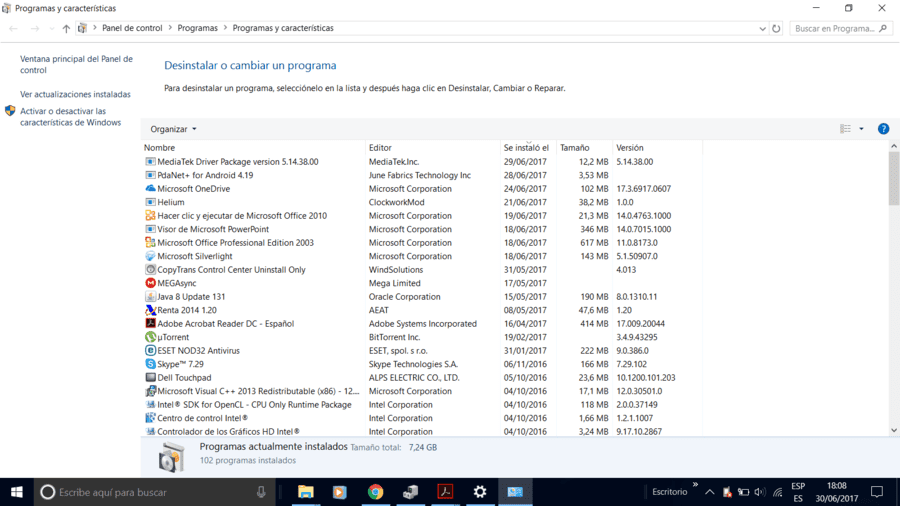The height and width of the screenshot is (506, 900).
Task: Click the volume speaker tray icon
Action: 760,492
